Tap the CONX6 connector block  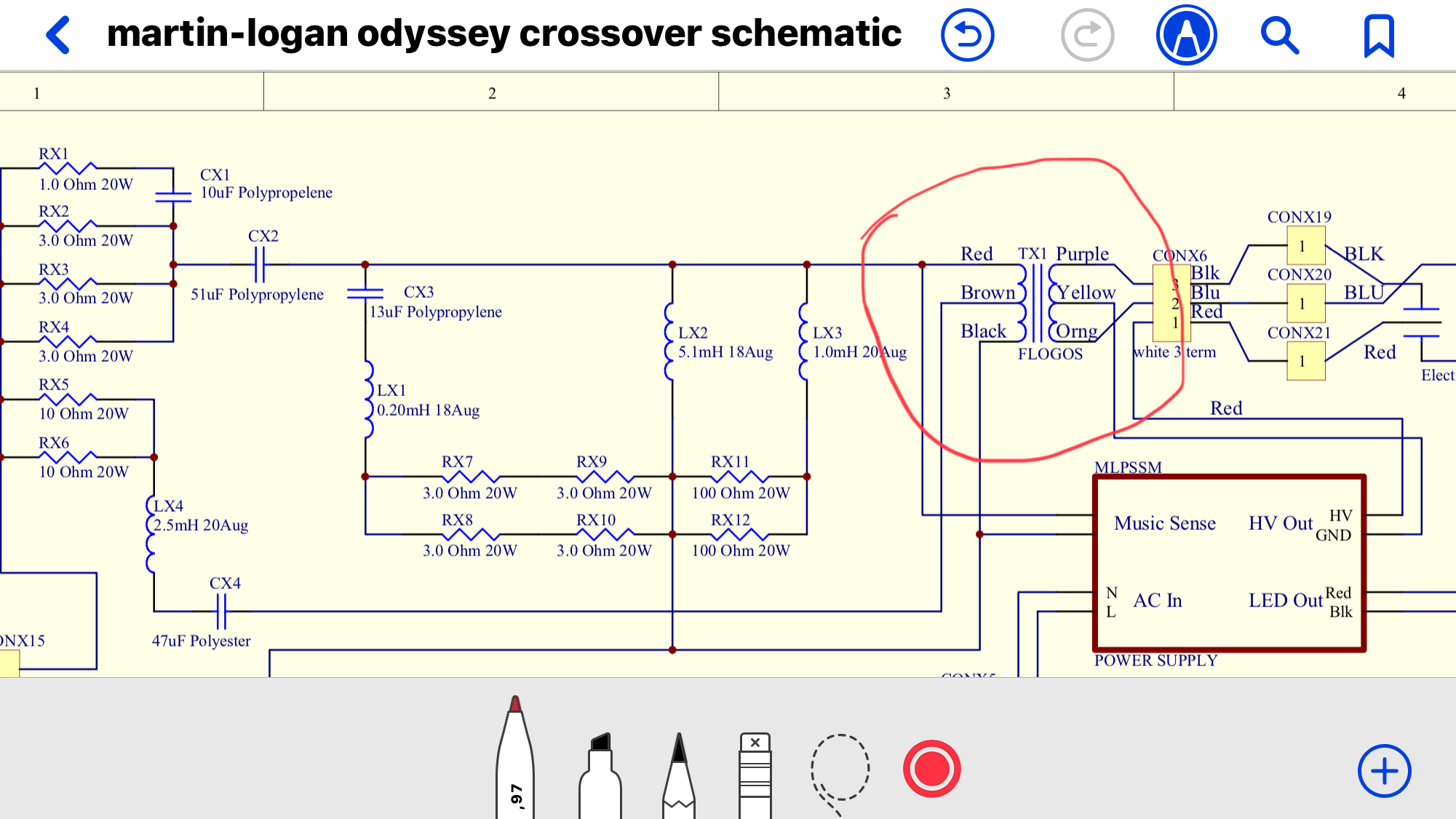click(x=1171, y=303)
